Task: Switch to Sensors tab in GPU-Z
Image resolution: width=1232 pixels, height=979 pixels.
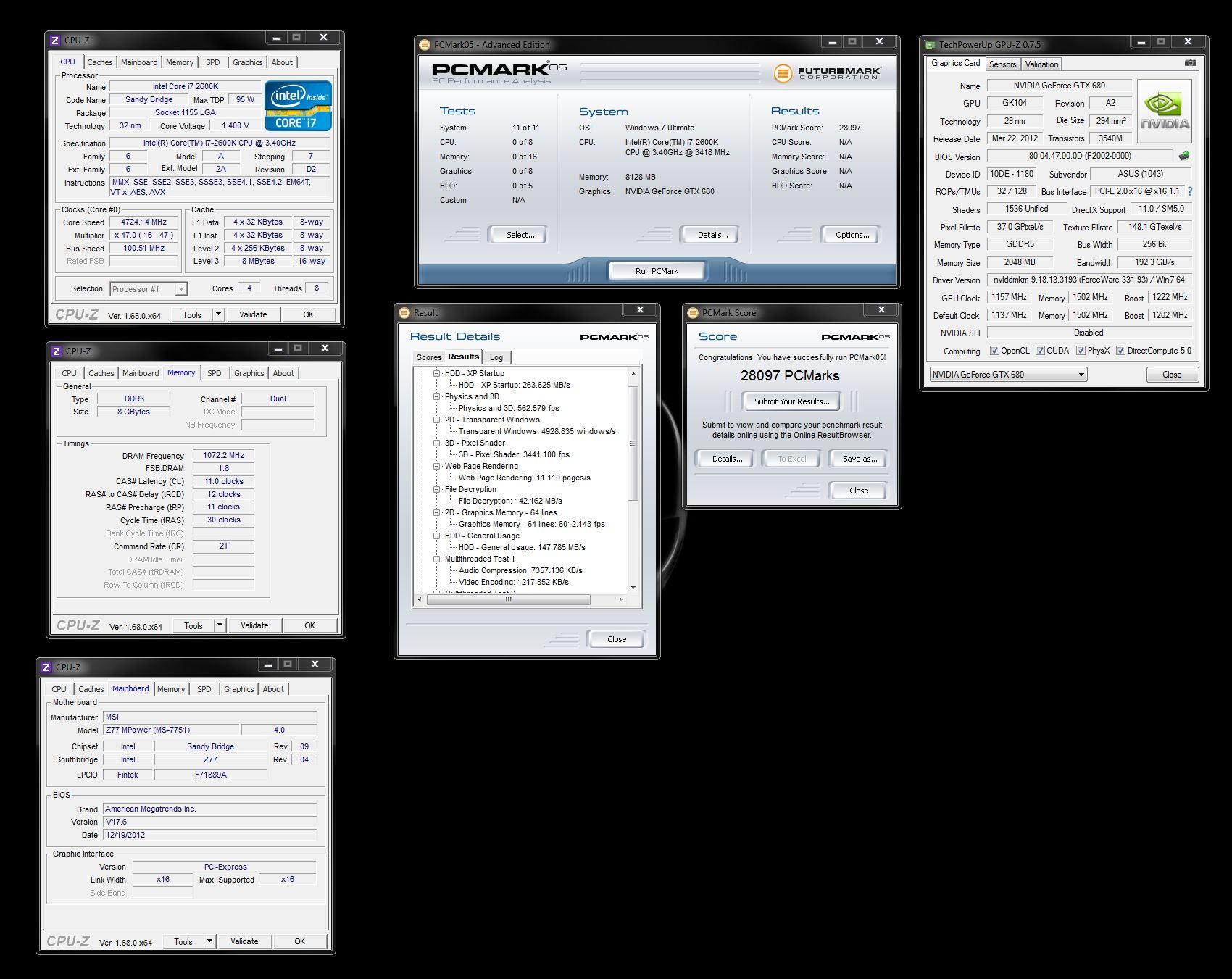Action: coord(1003,64)
